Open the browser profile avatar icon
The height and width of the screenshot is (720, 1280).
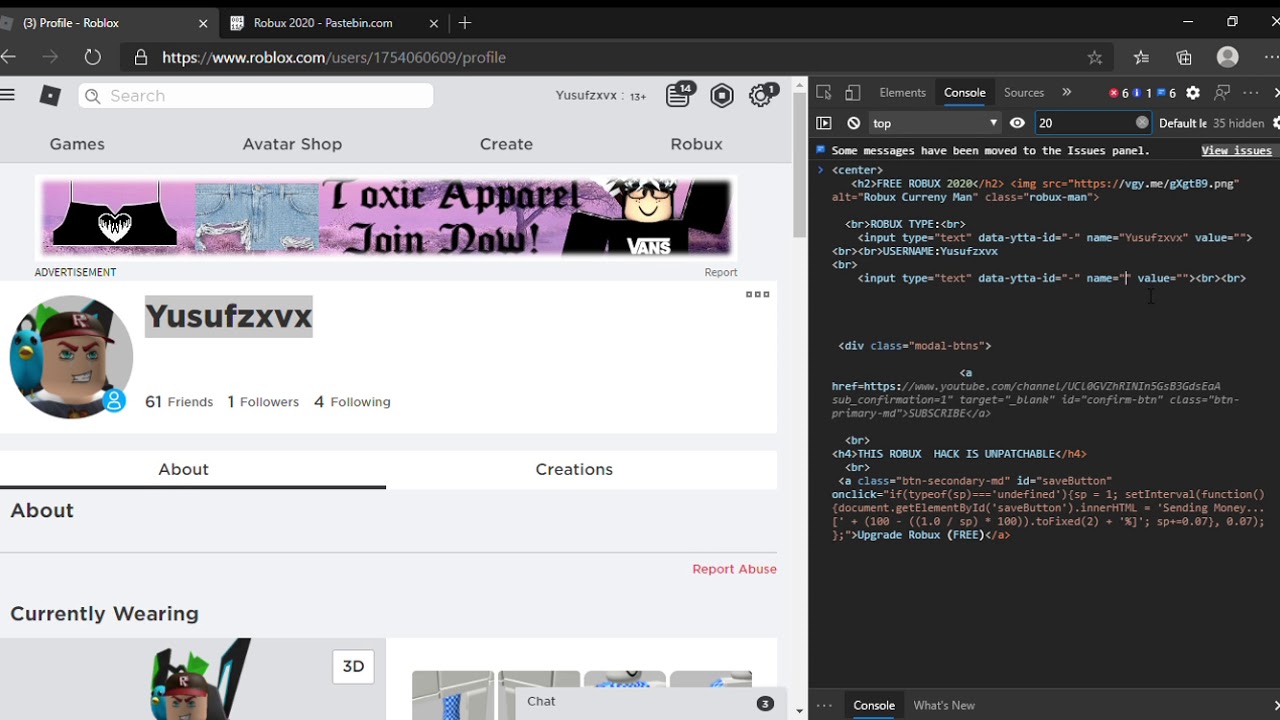coord(1228,57)
